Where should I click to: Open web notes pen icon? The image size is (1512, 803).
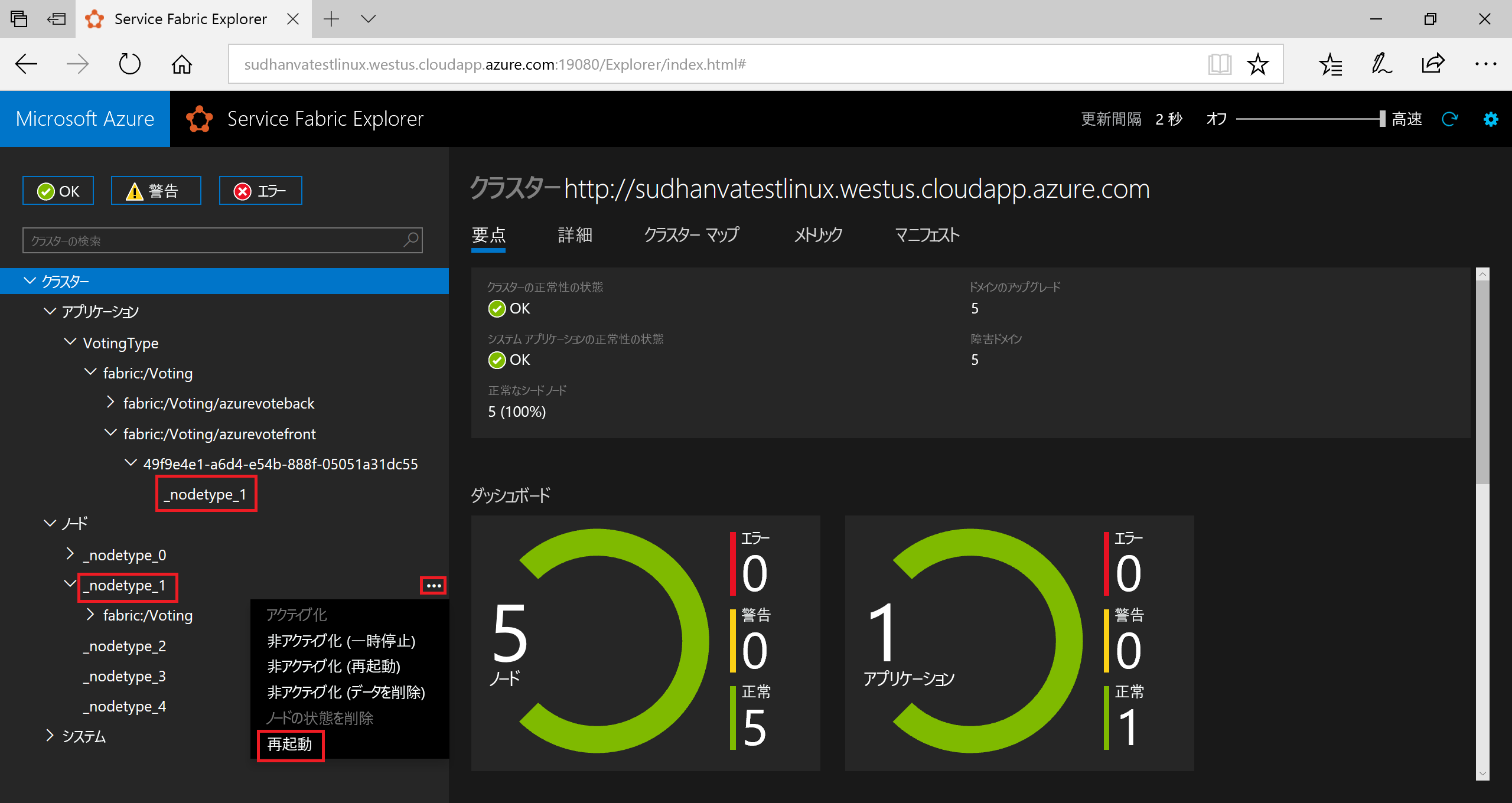[1382, 64]
